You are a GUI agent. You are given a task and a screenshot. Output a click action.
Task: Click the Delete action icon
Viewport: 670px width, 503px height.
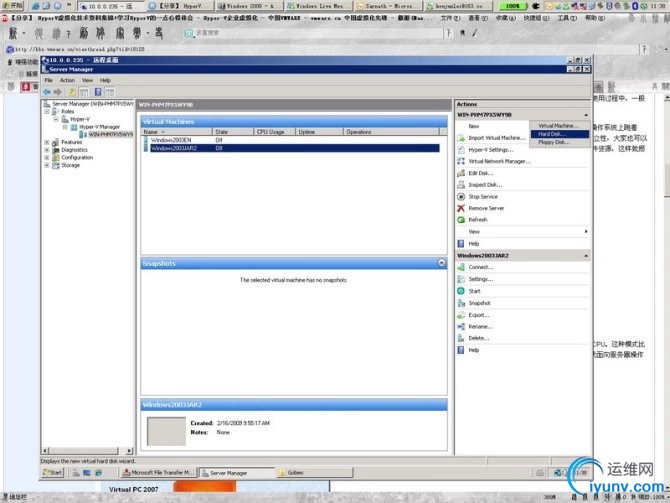461,338
